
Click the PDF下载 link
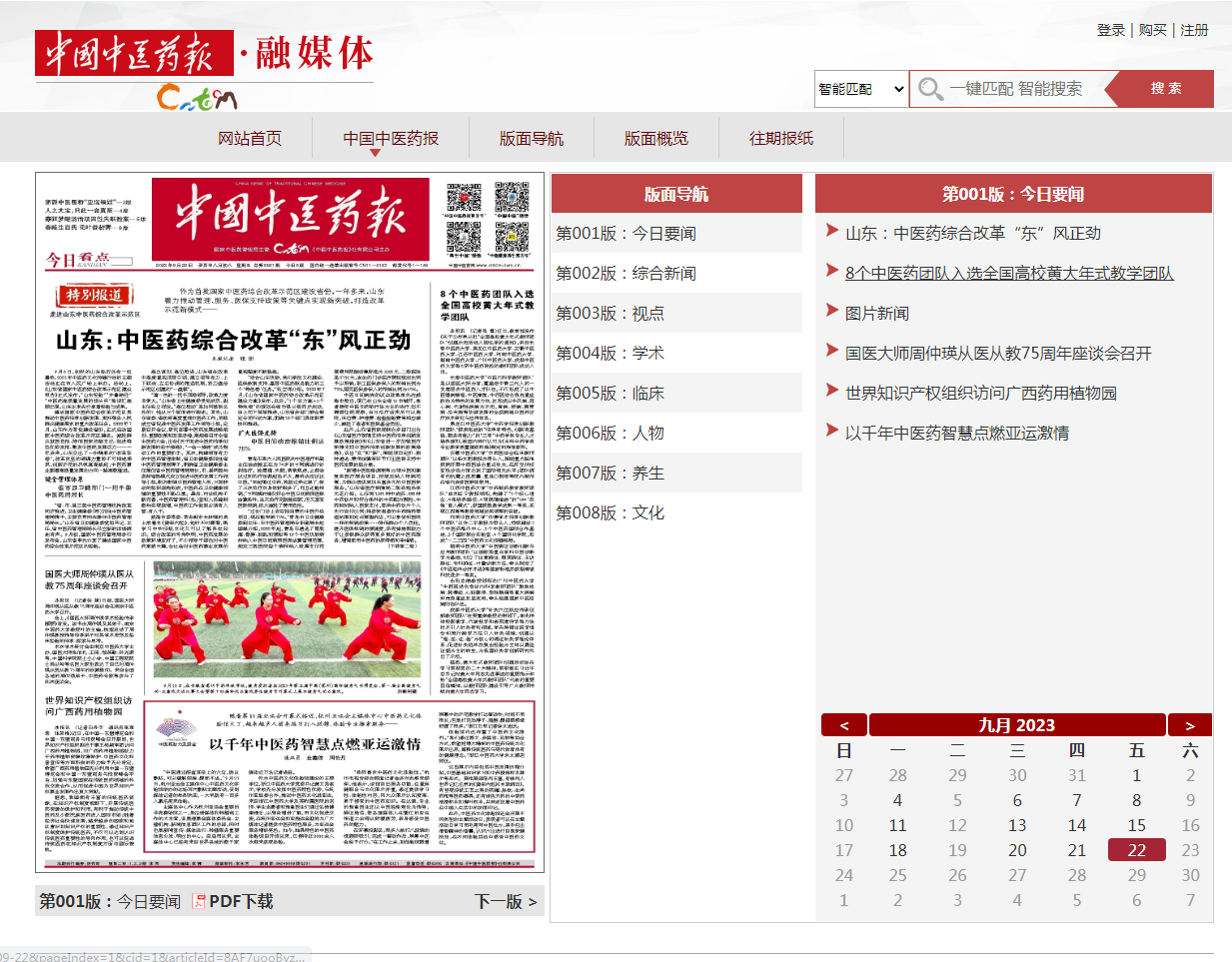tap(241, 901)
